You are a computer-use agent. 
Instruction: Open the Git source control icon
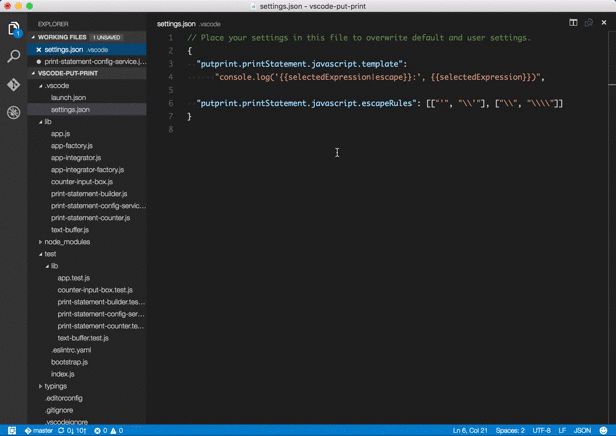[14, 84]
